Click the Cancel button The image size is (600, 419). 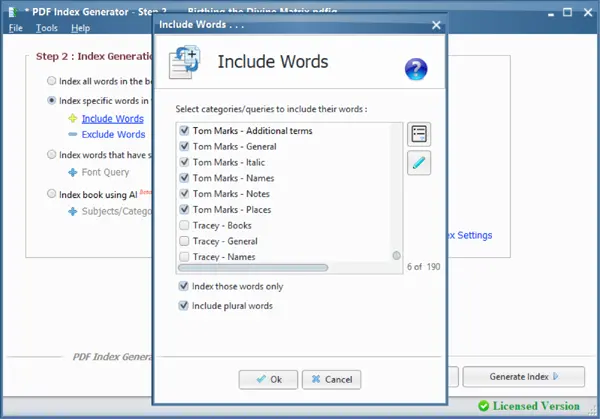coord(331,380)
